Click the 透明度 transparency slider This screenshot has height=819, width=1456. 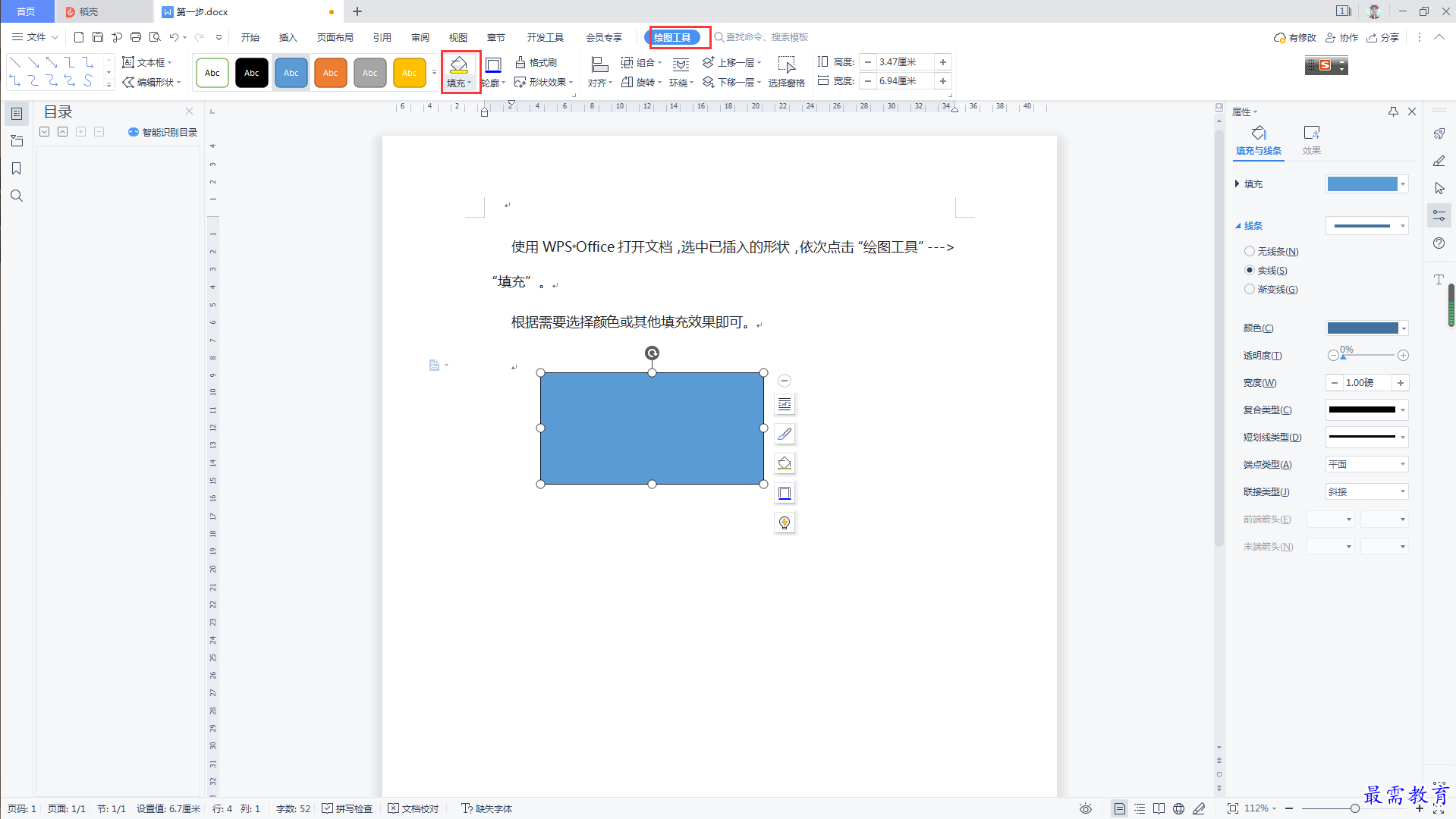pyautogui.click(x=1368, y=356)
